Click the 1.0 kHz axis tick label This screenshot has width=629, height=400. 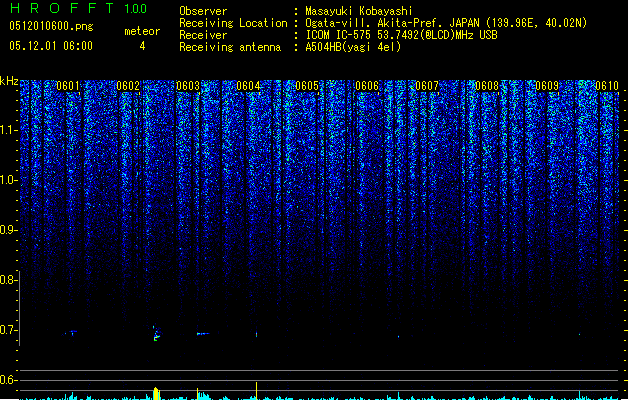click(x=8, y=180)
